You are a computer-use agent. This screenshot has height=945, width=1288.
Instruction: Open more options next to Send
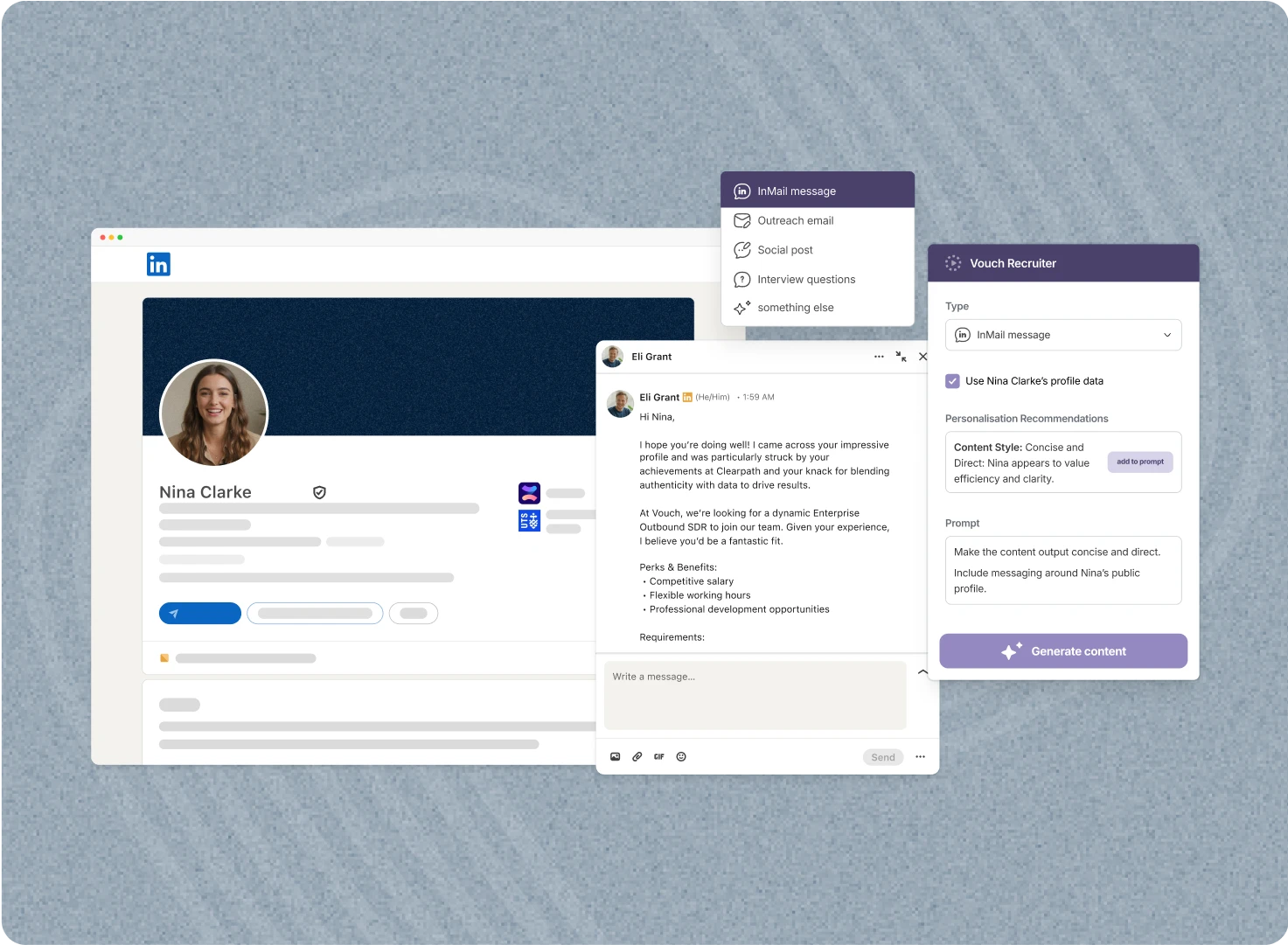pos(920,757)
